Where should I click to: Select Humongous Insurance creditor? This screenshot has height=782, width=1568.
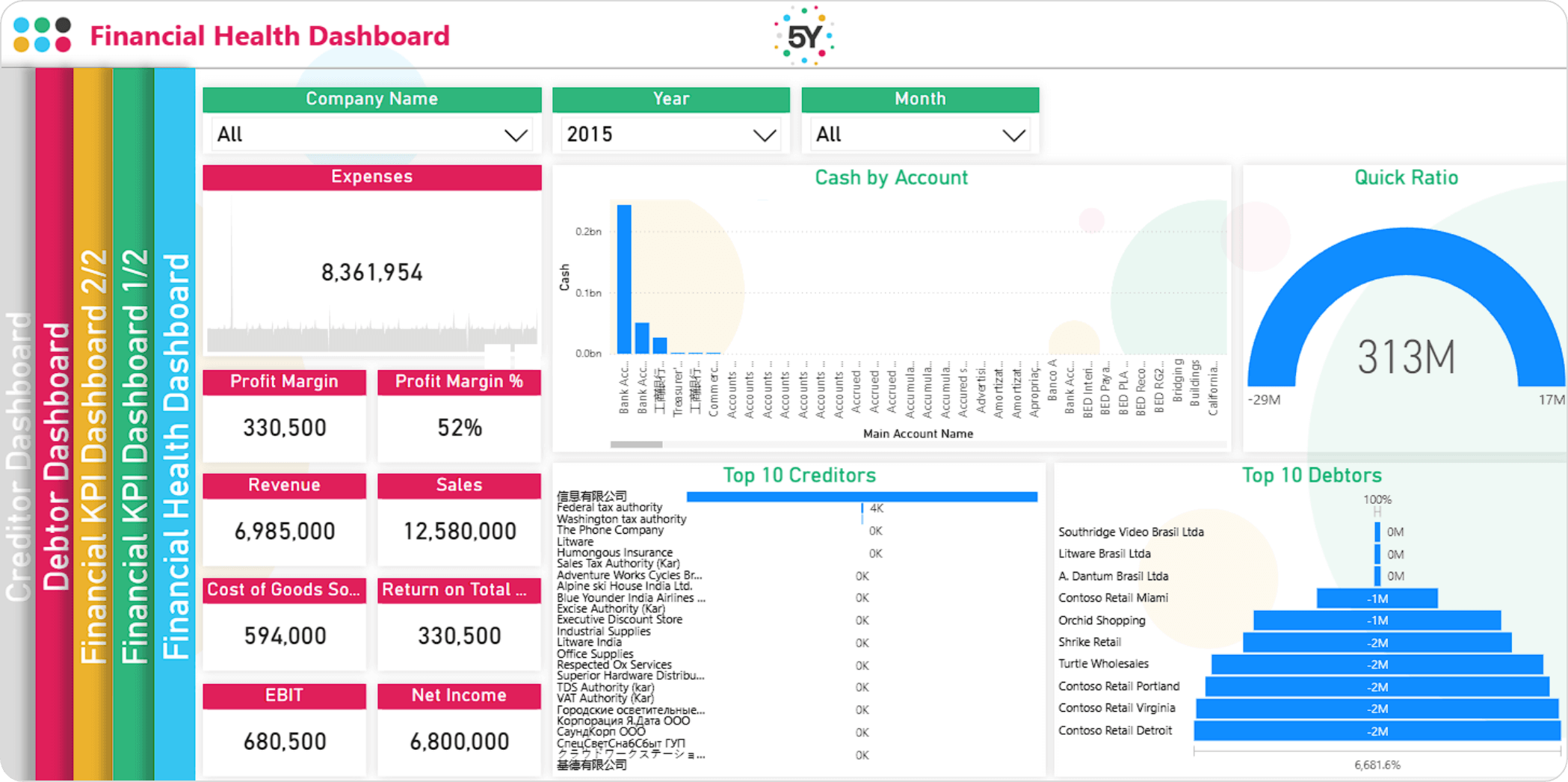pos(614,552)
